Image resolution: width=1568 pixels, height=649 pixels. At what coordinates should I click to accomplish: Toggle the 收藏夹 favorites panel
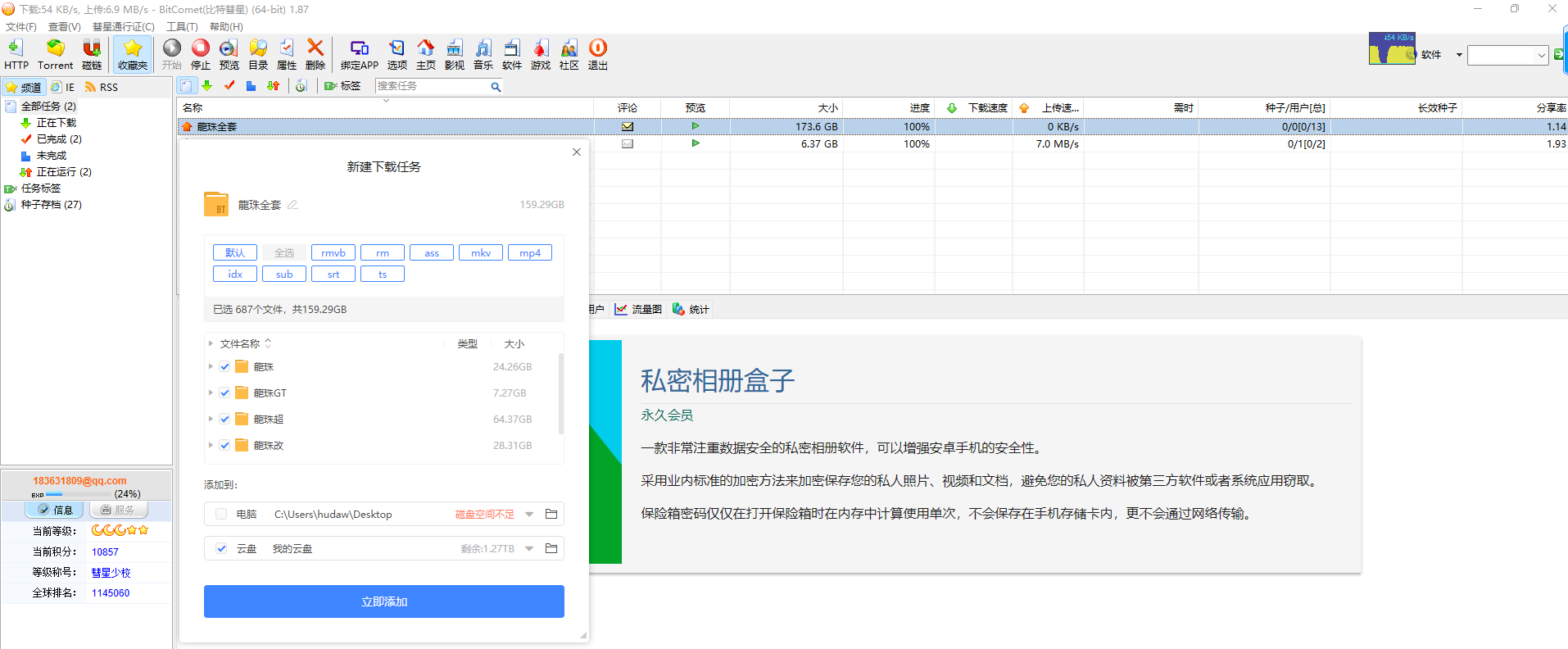(x=132, y=54)
